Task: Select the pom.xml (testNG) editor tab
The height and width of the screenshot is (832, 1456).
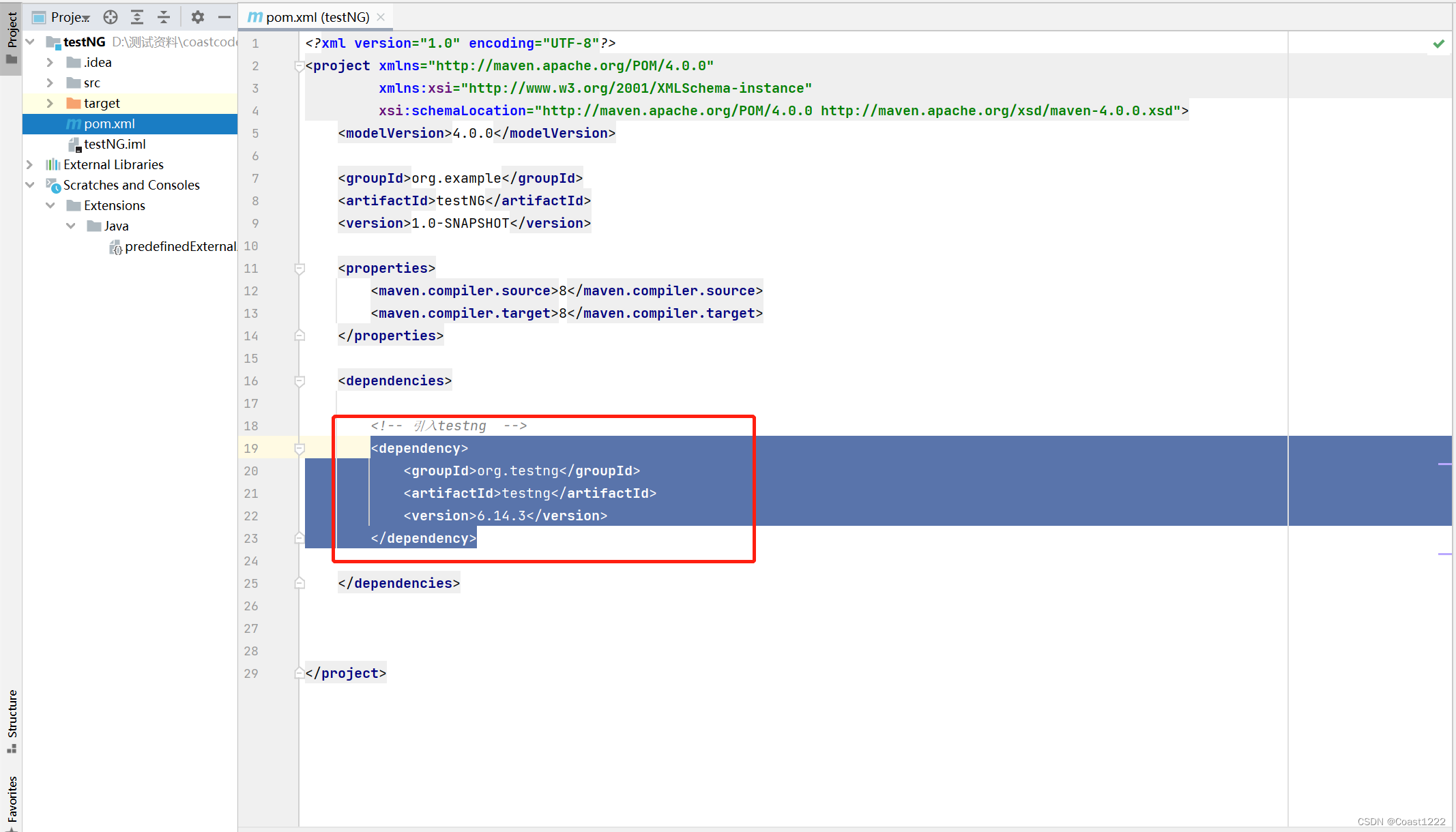Action: tap(317, 17)
